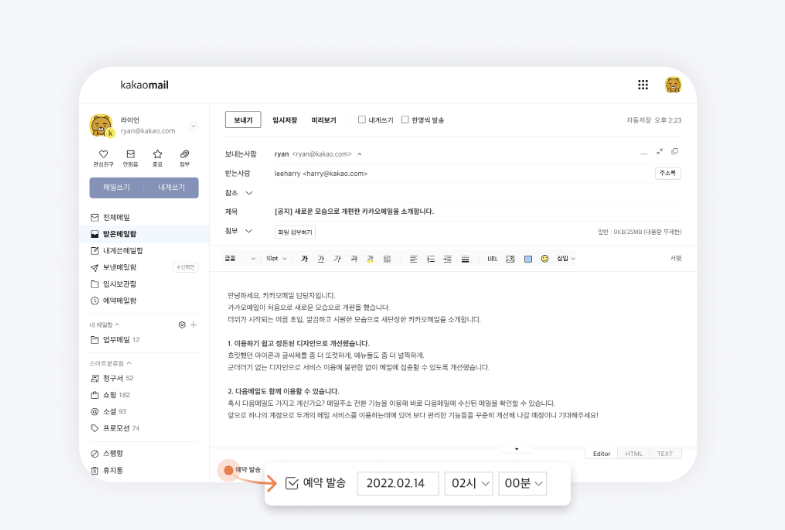Collapse editor panel with small down arrow
Image resolution: width=785 pixels, height=530 pixels.
(517, 449)
